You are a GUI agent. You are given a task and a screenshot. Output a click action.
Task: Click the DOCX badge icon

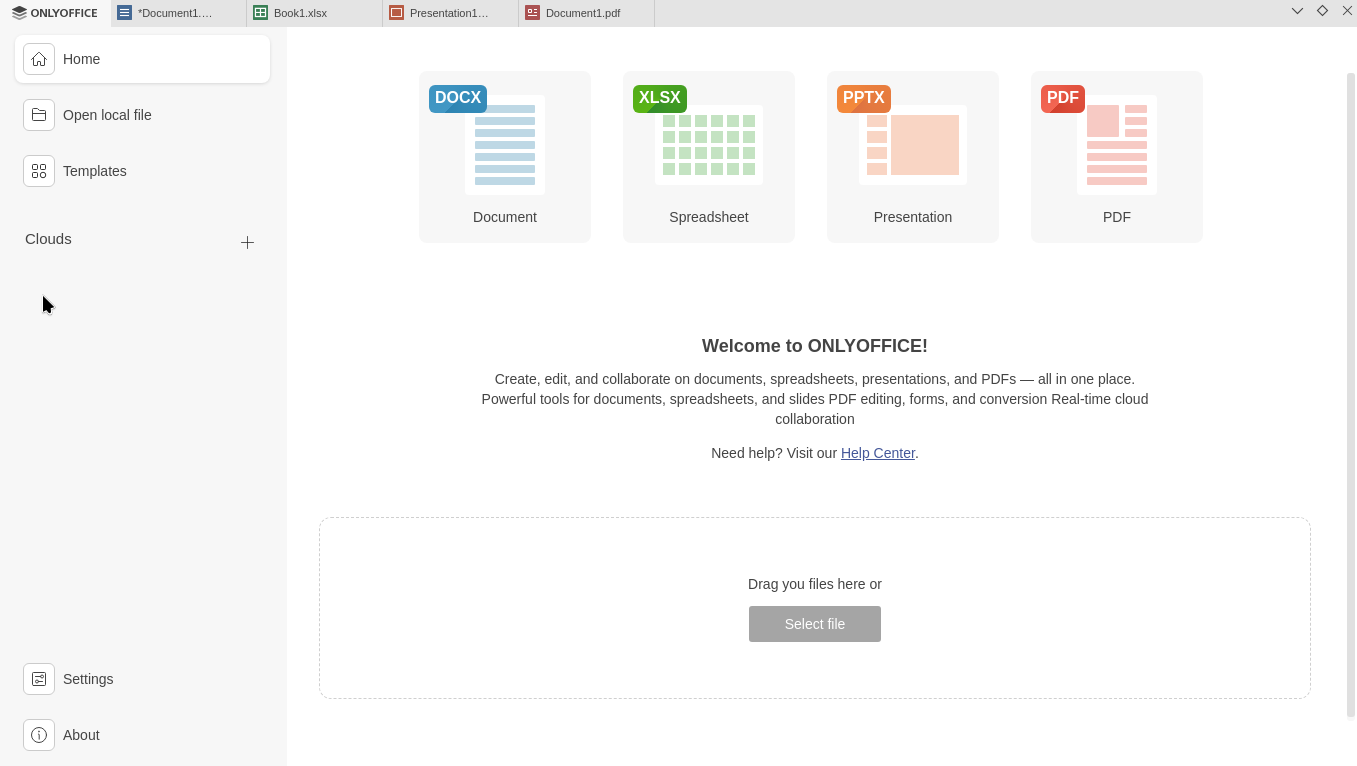point(458,98)
